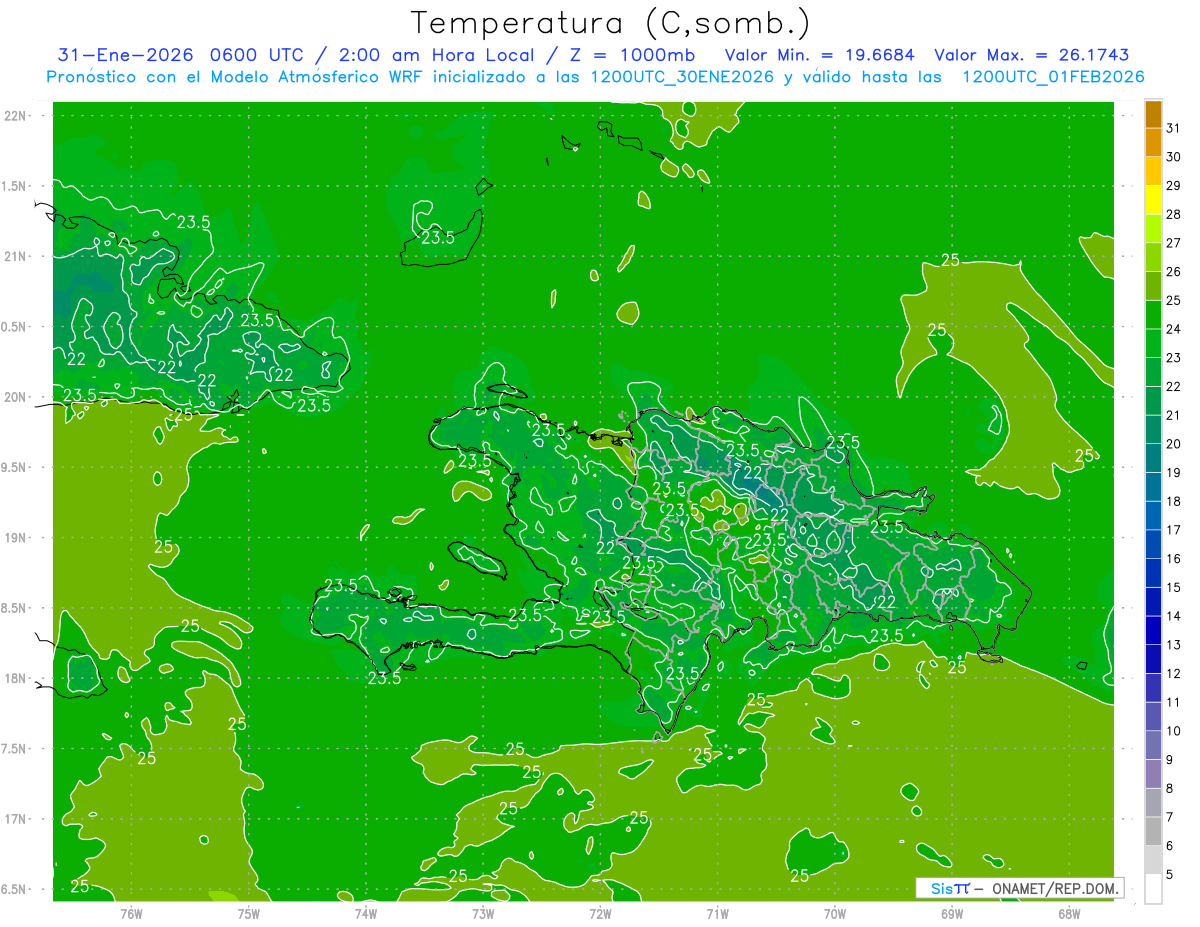Screen dimensions: 1200x927
Task: Click the legend scale value 15
Action: [x=1173, y=587]
